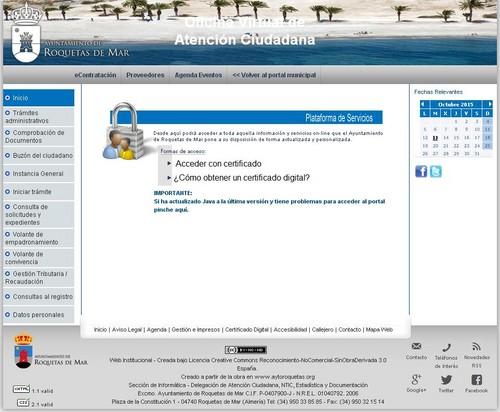Click the Fechas Relevantes heading
This screenshot has width=500, height=412.
438,92
